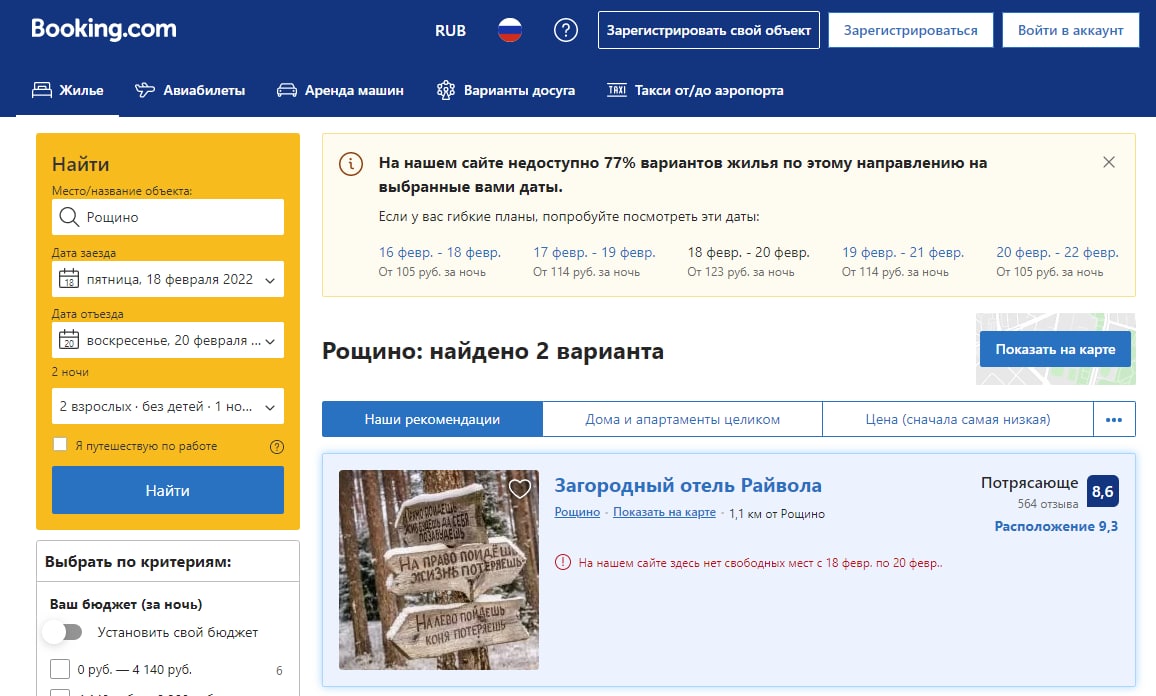The height and width of the screenshot is (696, 1156).
Task: Switch to Варианты досуга tab
Action: (x=506, y=91)
